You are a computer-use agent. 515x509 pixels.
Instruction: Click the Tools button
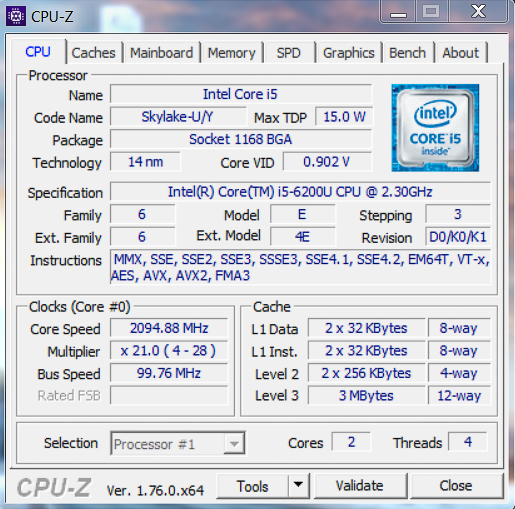click(x=252, y=486)
